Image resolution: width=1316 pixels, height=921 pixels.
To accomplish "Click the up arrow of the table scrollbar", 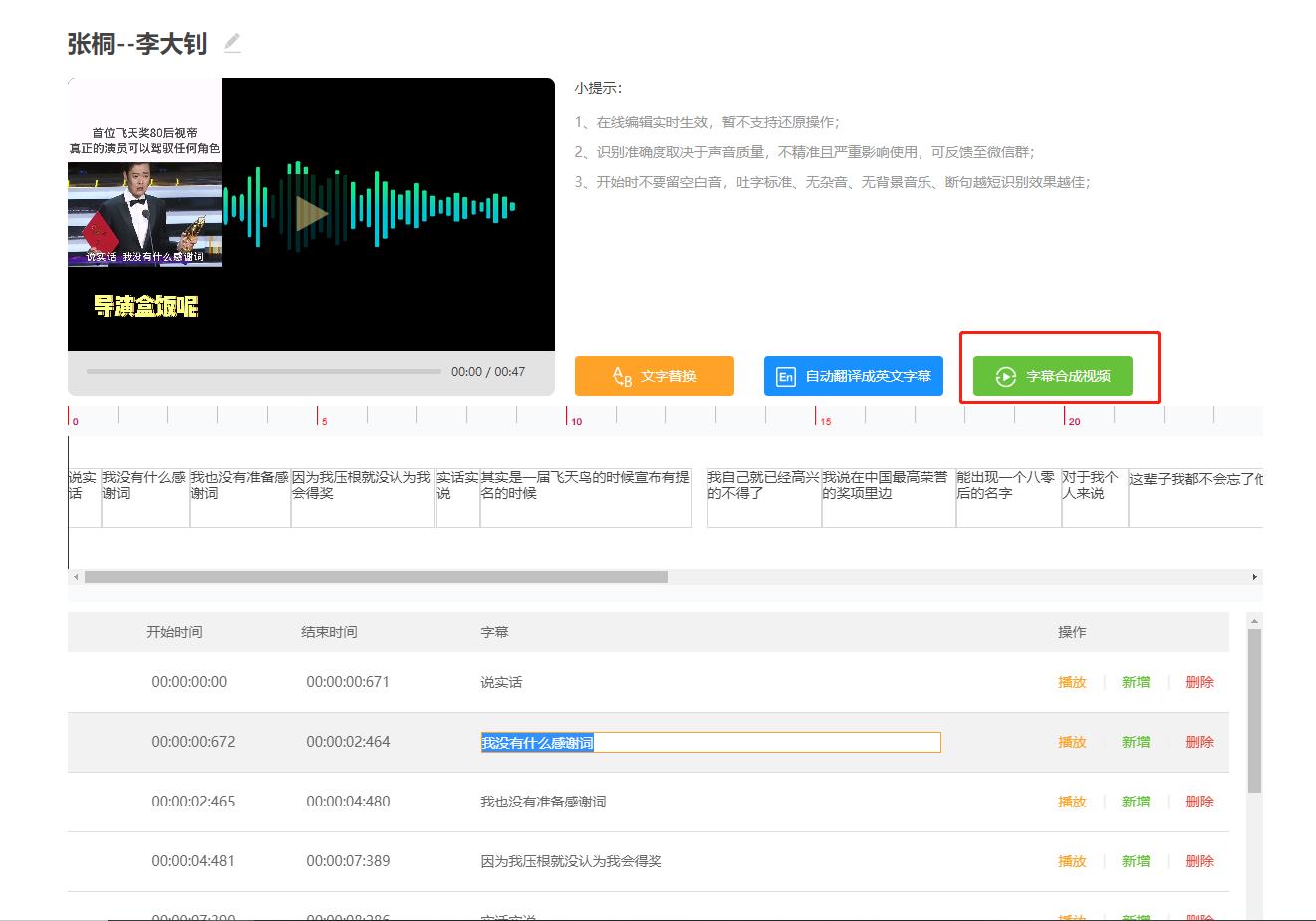I will 1253,619.
